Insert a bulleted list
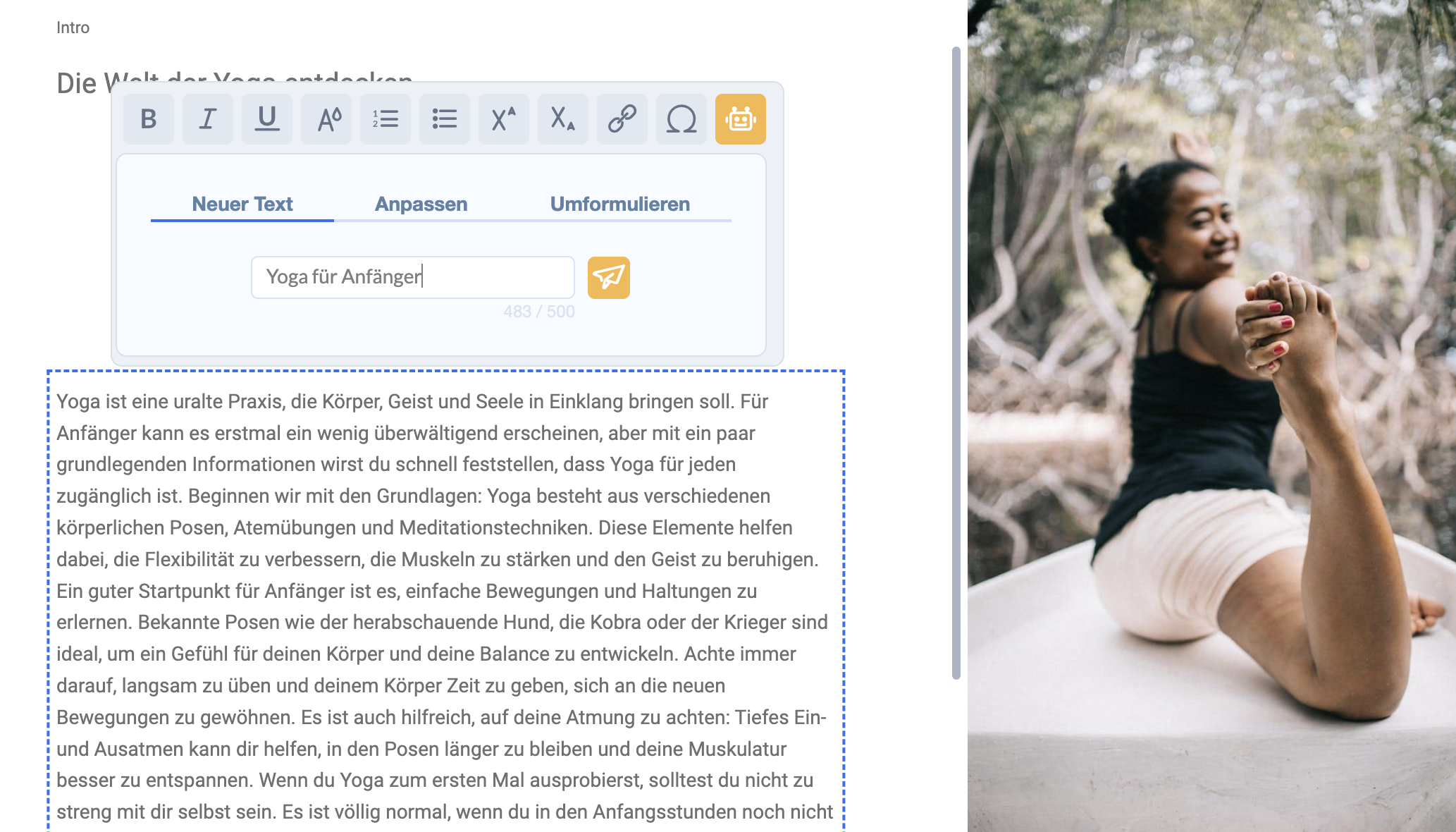 444,119
